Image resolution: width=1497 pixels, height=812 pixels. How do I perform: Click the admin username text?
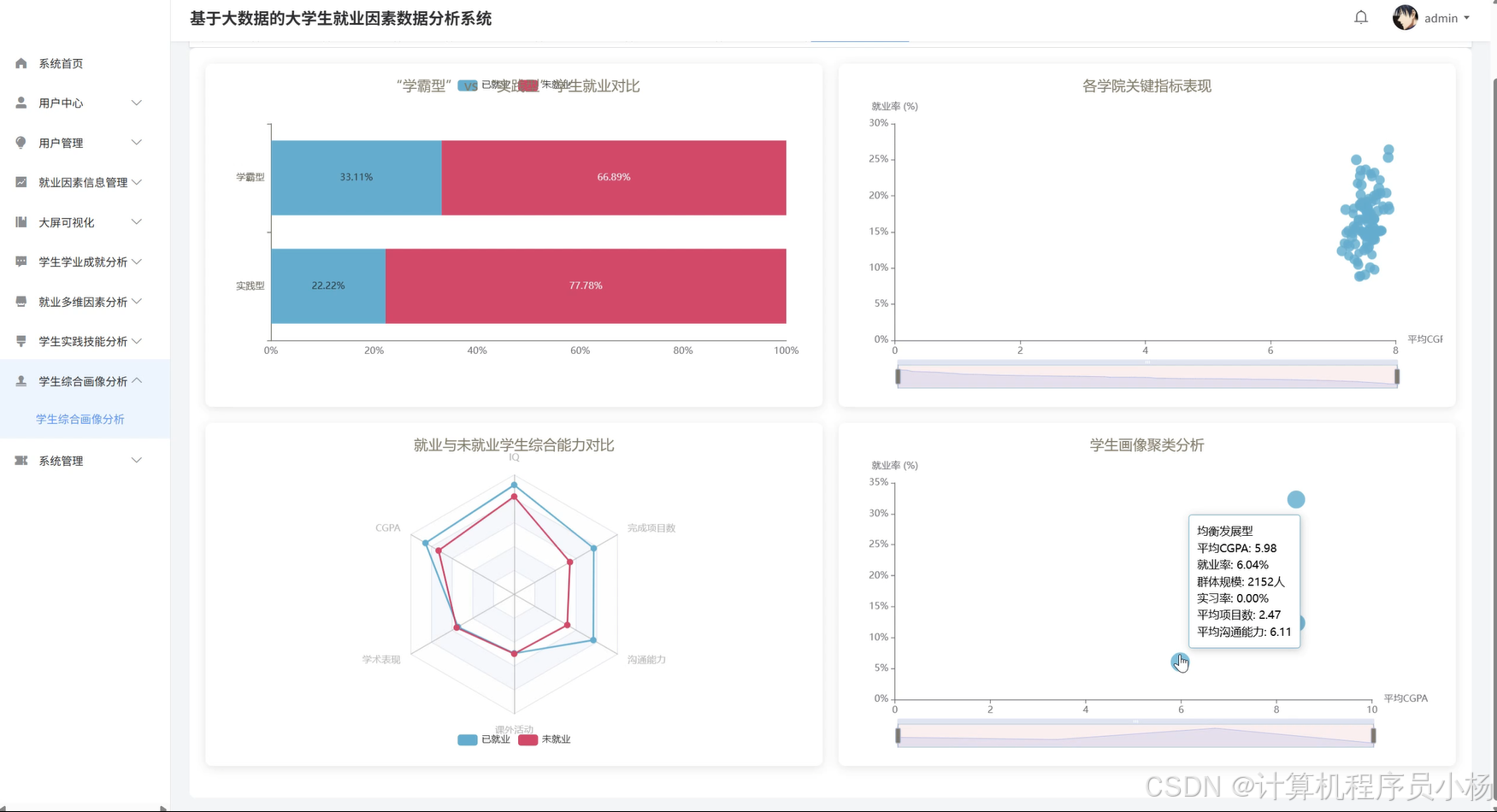pos(1441,18)
